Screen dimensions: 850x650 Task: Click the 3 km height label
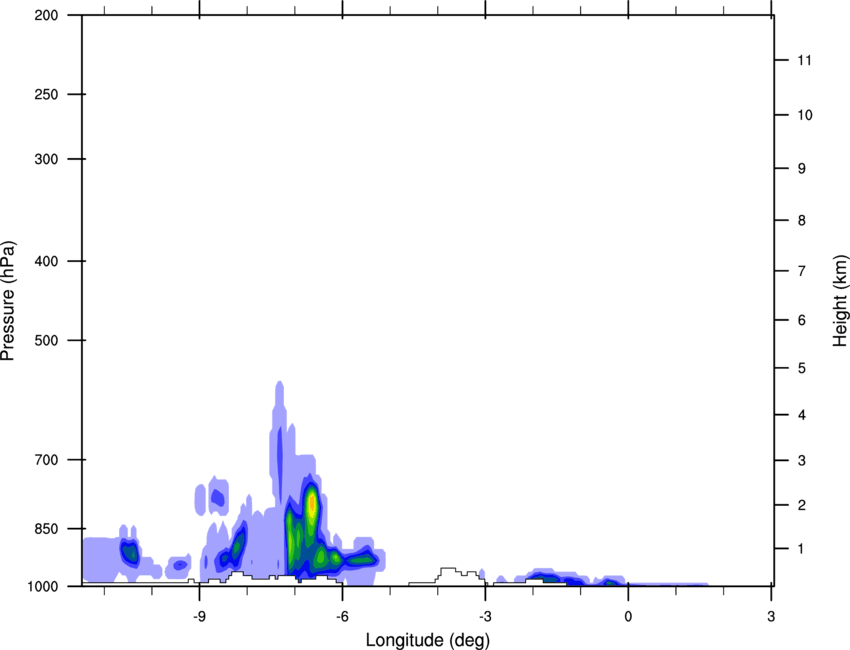click(802, 461)
